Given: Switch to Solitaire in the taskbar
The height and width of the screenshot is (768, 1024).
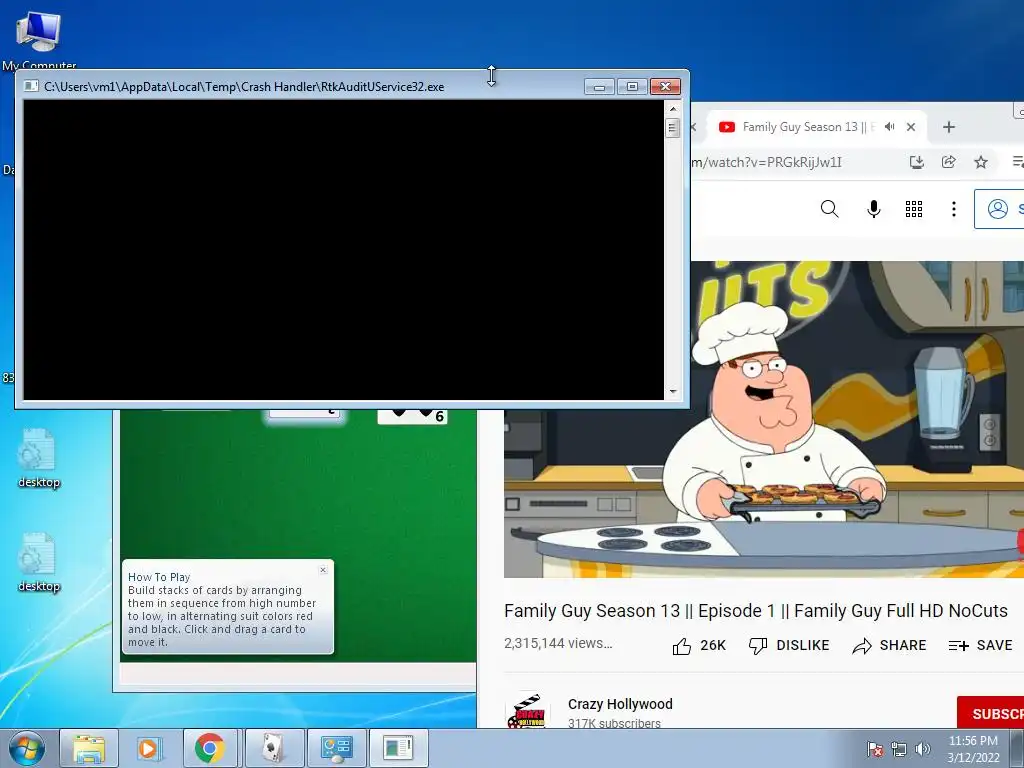Looking at the screenshot, I should tap(273, 748).
